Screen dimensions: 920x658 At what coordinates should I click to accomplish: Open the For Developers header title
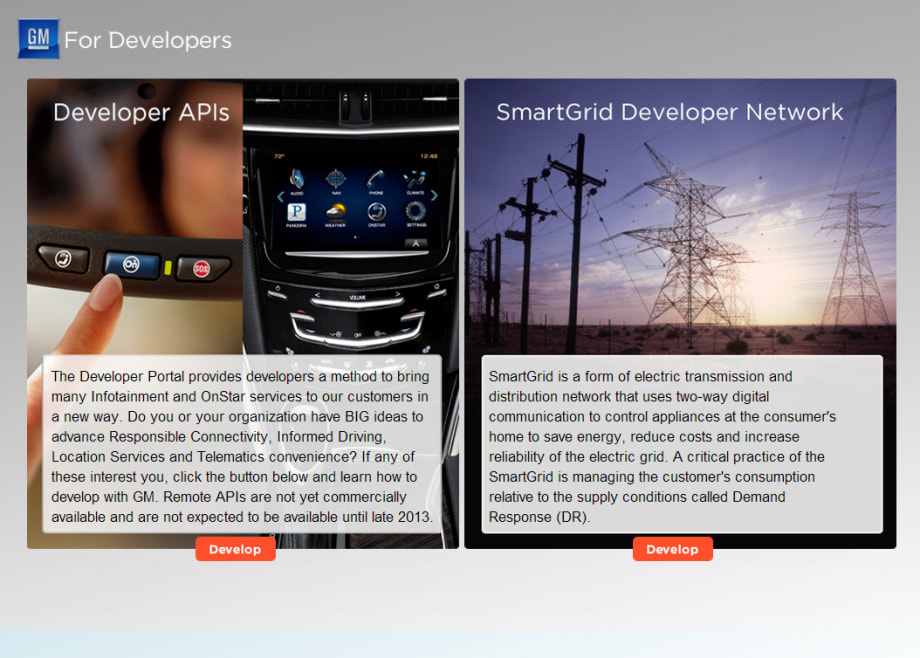148,41
